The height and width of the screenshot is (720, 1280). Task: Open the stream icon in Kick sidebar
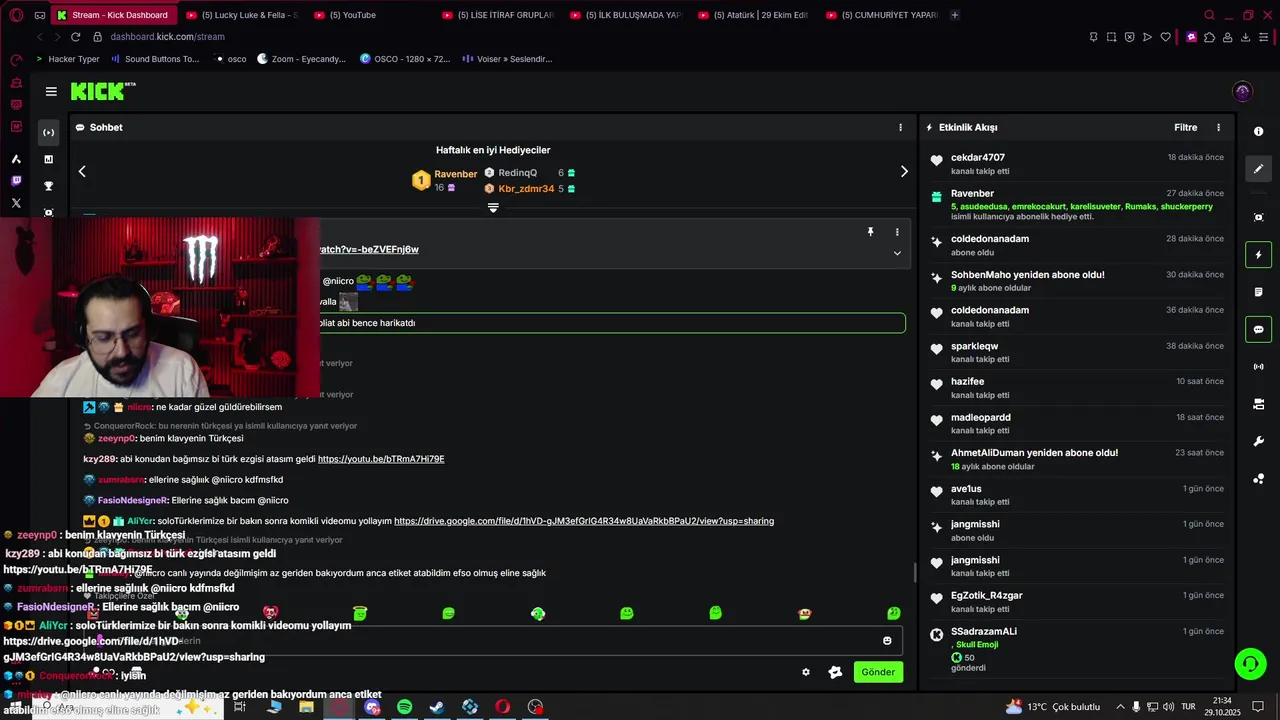(x=48, y=133)
